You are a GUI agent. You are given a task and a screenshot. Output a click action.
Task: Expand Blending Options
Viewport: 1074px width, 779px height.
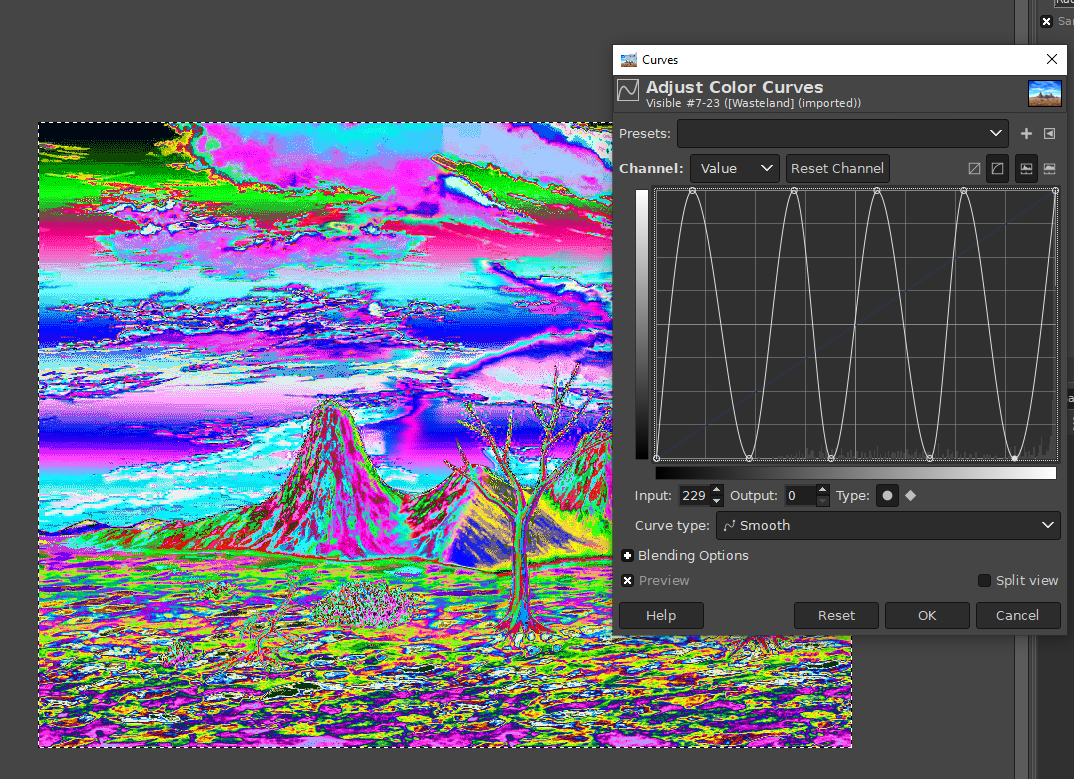[627, 556]
